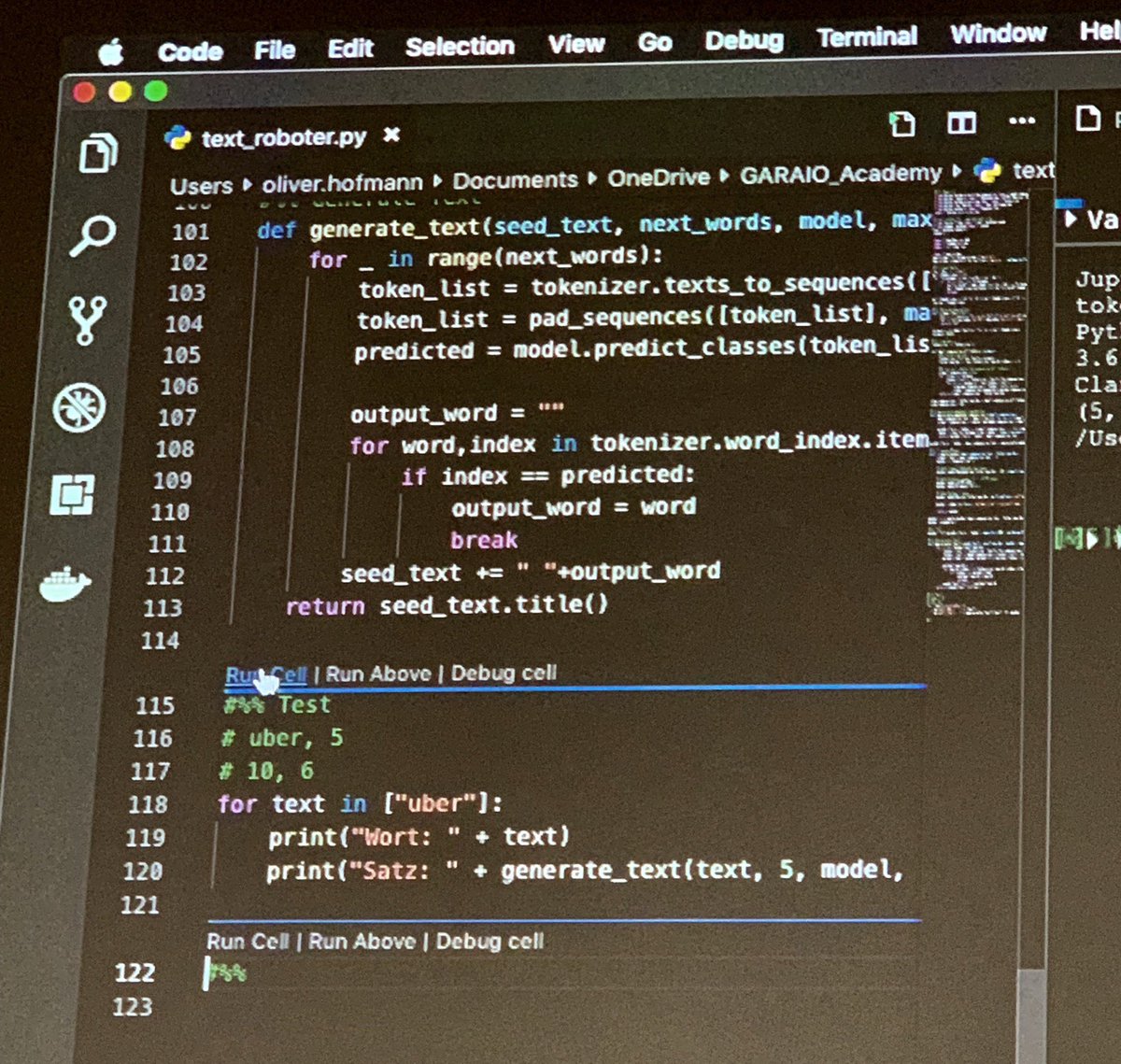
Task: Open the Explorer view in activity bar
Action: point(98,153)
